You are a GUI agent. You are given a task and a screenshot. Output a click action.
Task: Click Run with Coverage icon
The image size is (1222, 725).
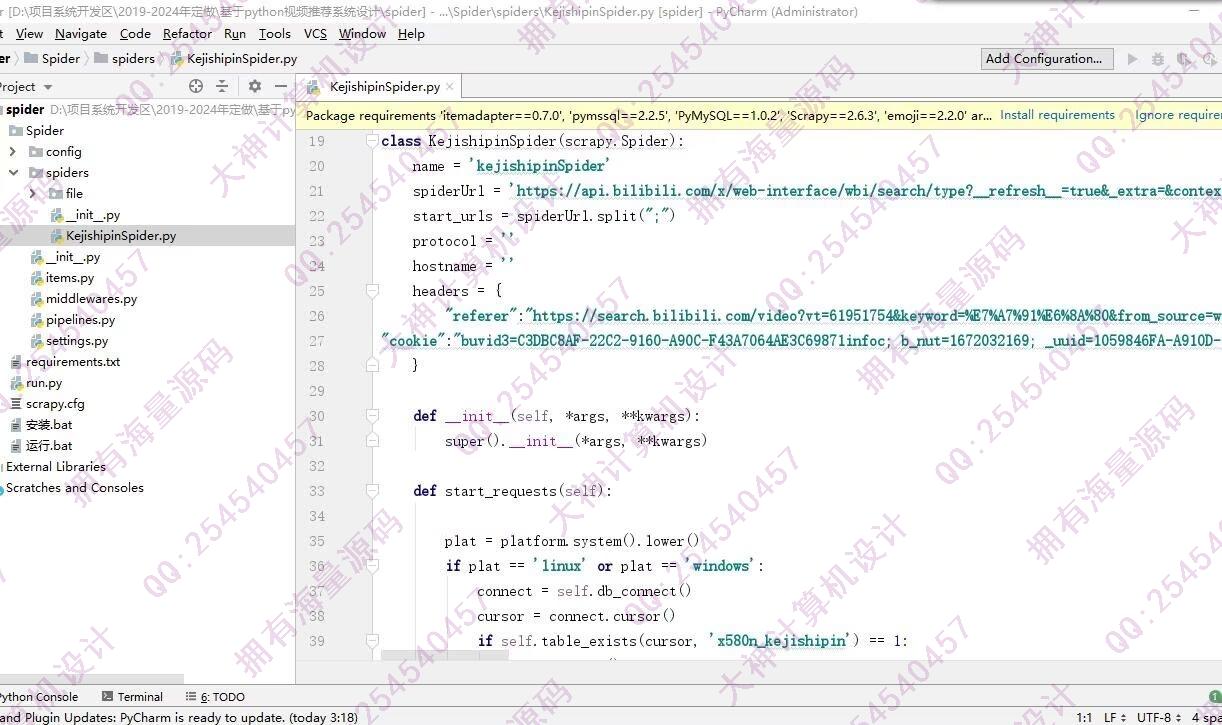[x=1184, y=59]
